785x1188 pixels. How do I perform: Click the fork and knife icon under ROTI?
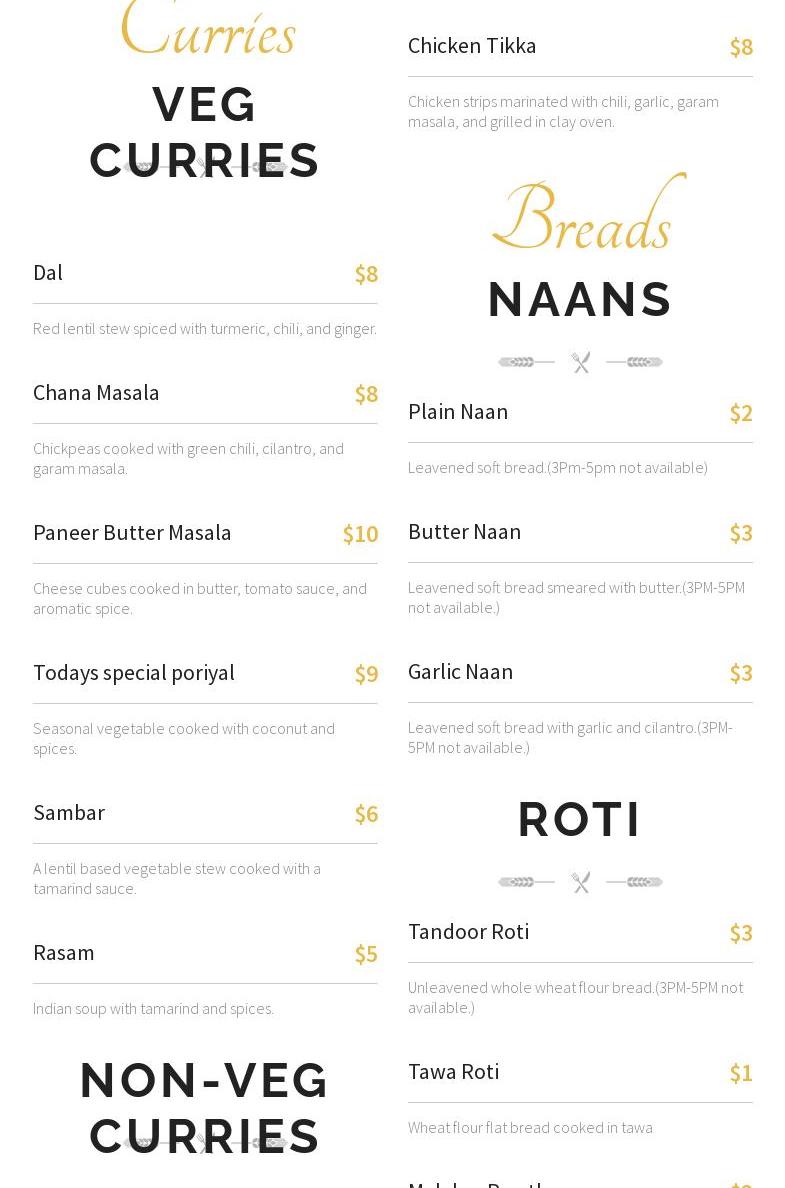tap(581, 882)
